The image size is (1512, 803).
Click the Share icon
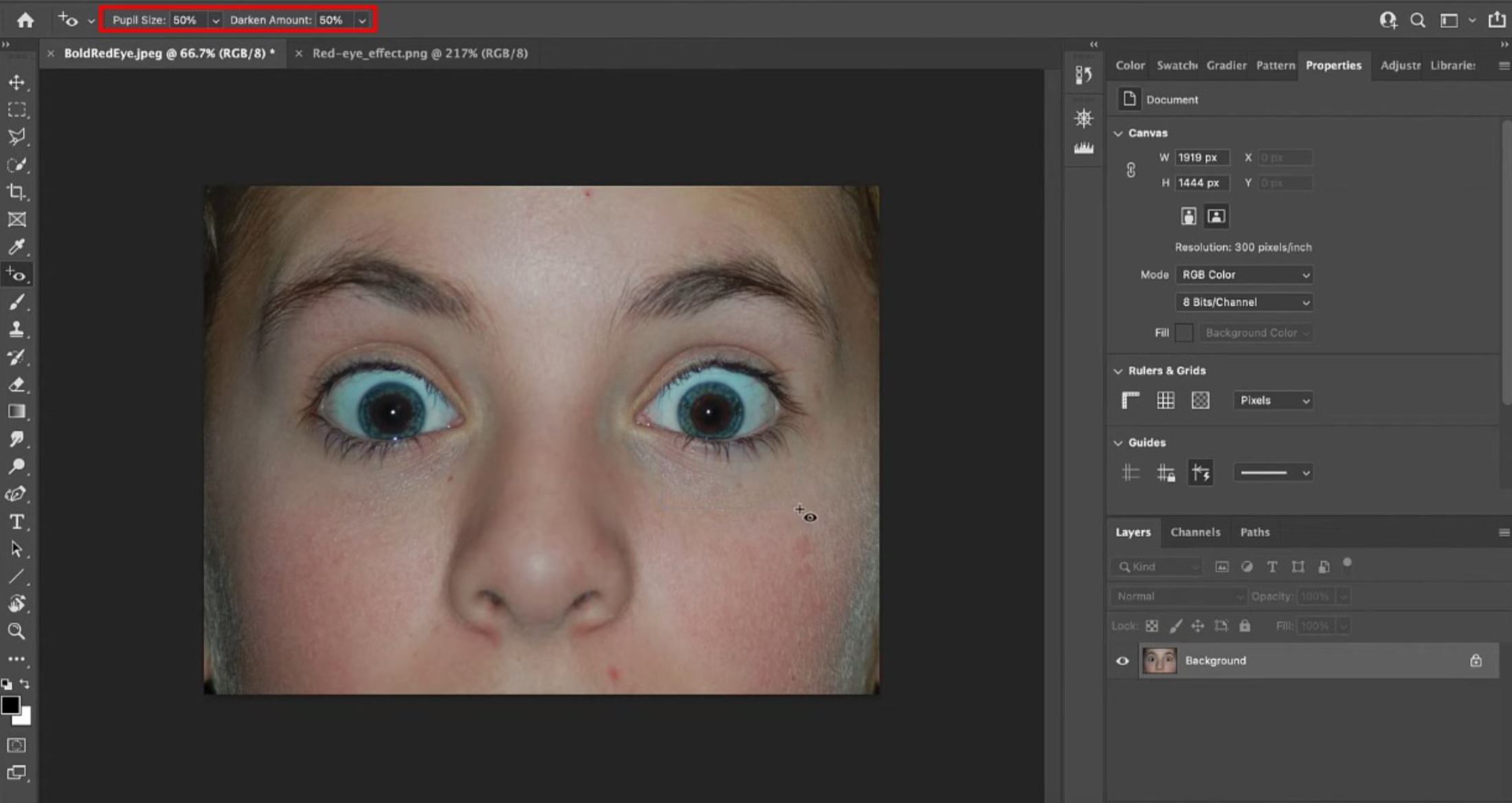tap(1497, 20)
